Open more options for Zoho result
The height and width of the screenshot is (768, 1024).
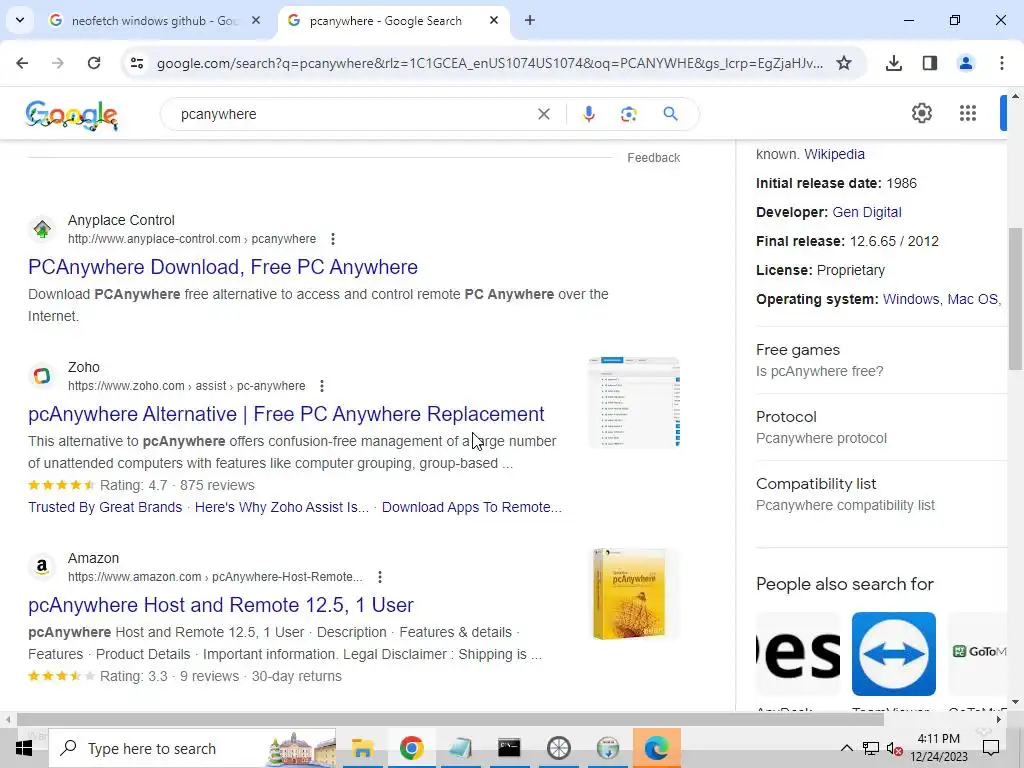click(322, 386)
